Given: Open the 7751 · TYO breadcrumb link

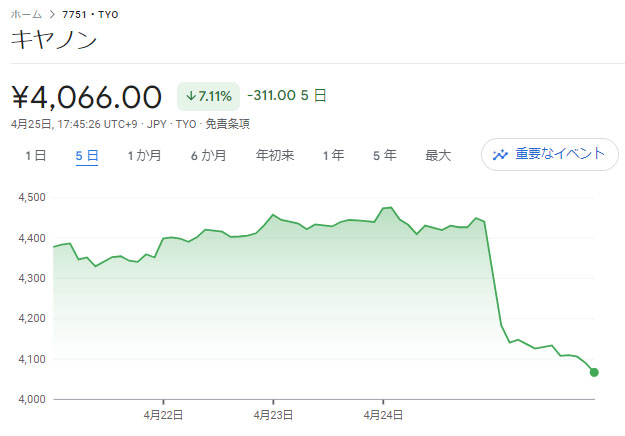Looking at the screenshot, I should (x=90, y=15).
